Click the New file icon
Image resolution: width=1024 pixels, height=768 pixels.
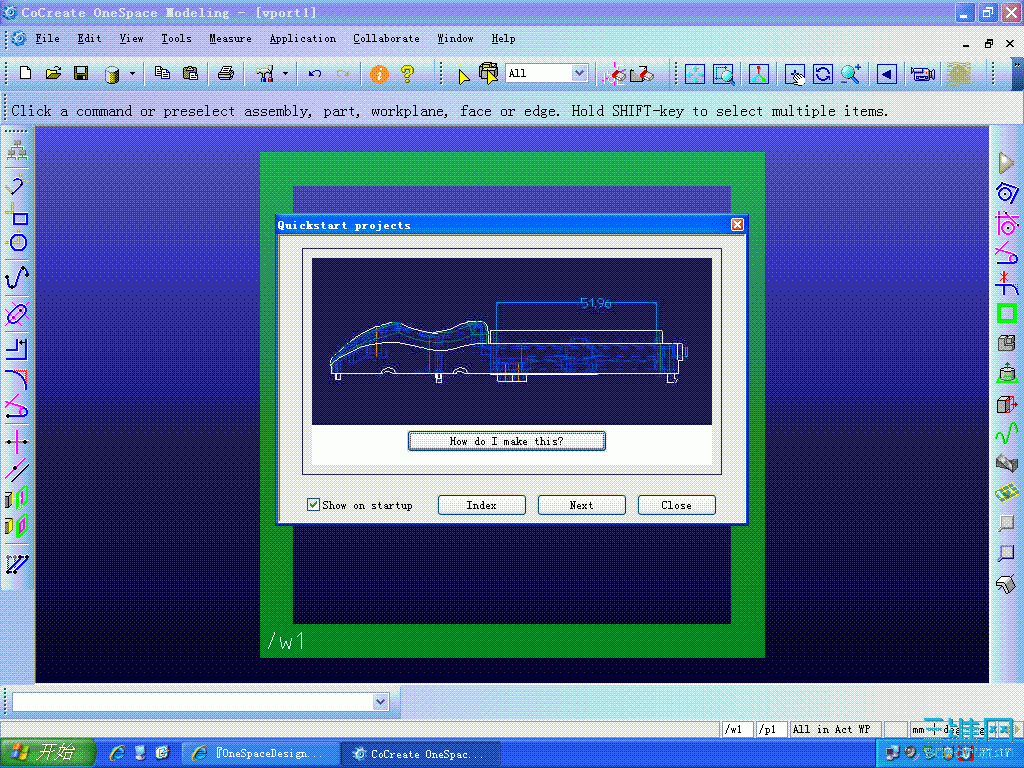pyautogui.click(x=25, y=73)
